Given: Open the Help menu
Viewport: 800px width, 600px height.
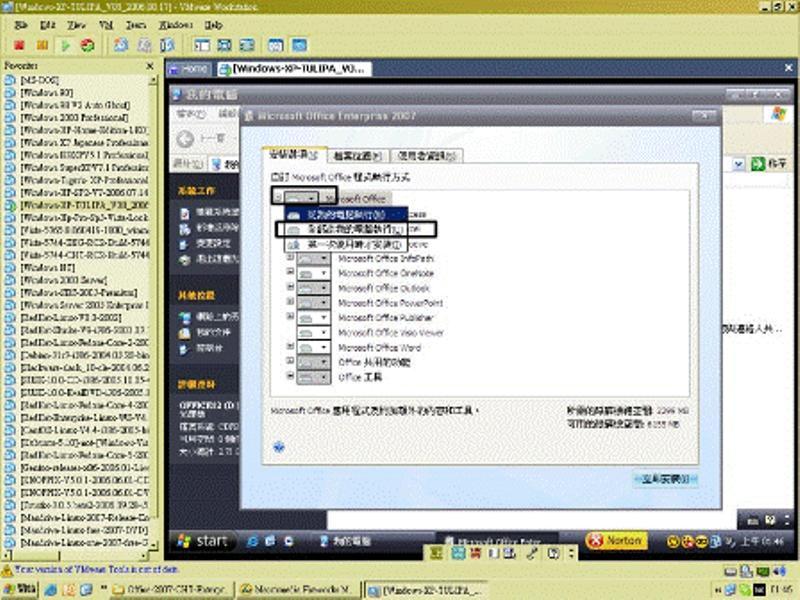Looking at the screenshot, I should coord(213,24).
